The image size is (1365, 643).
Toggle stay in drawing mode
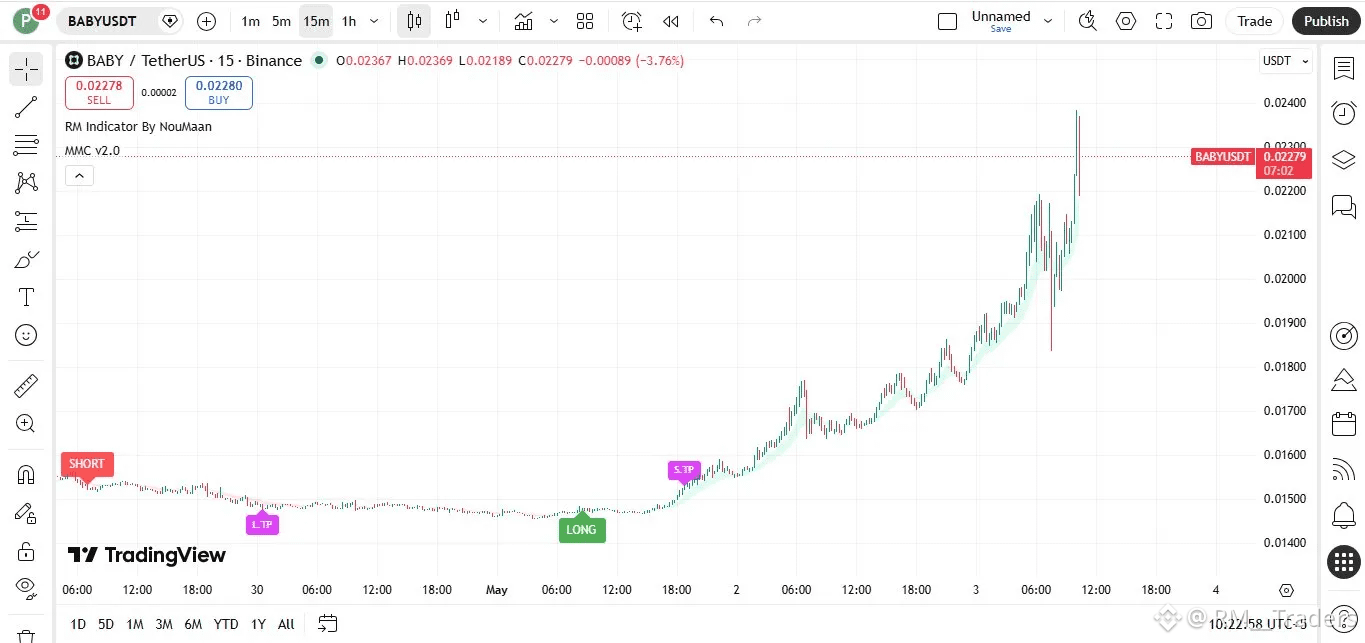pyautogui.click(x=26, y=513)
